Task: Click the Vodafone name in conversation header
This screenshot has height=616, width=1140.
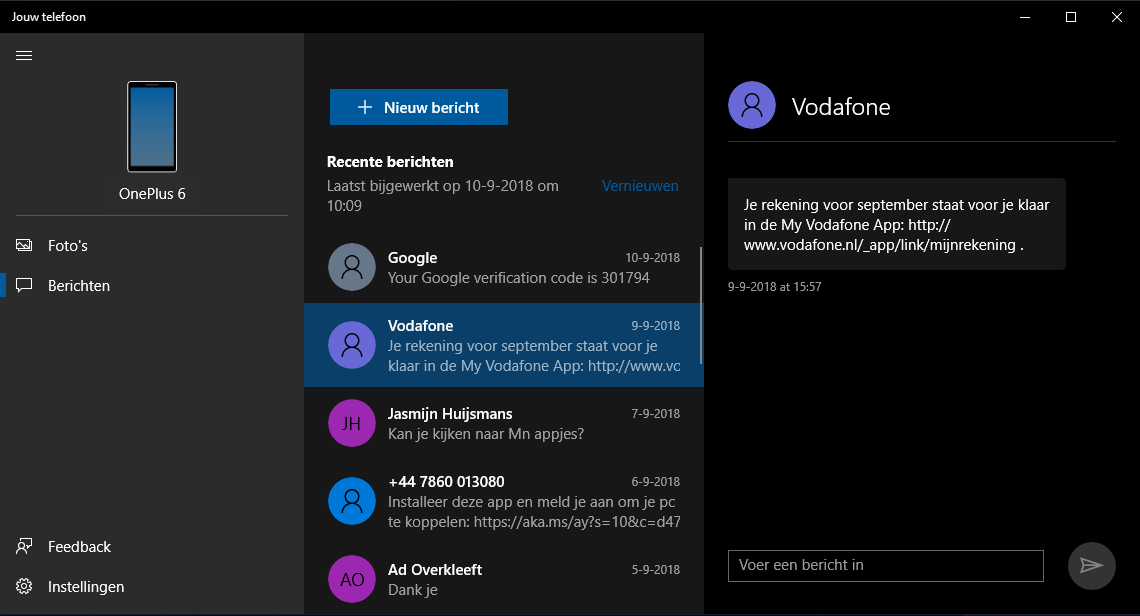Action: pyautogui.click(x=841, y=107)
